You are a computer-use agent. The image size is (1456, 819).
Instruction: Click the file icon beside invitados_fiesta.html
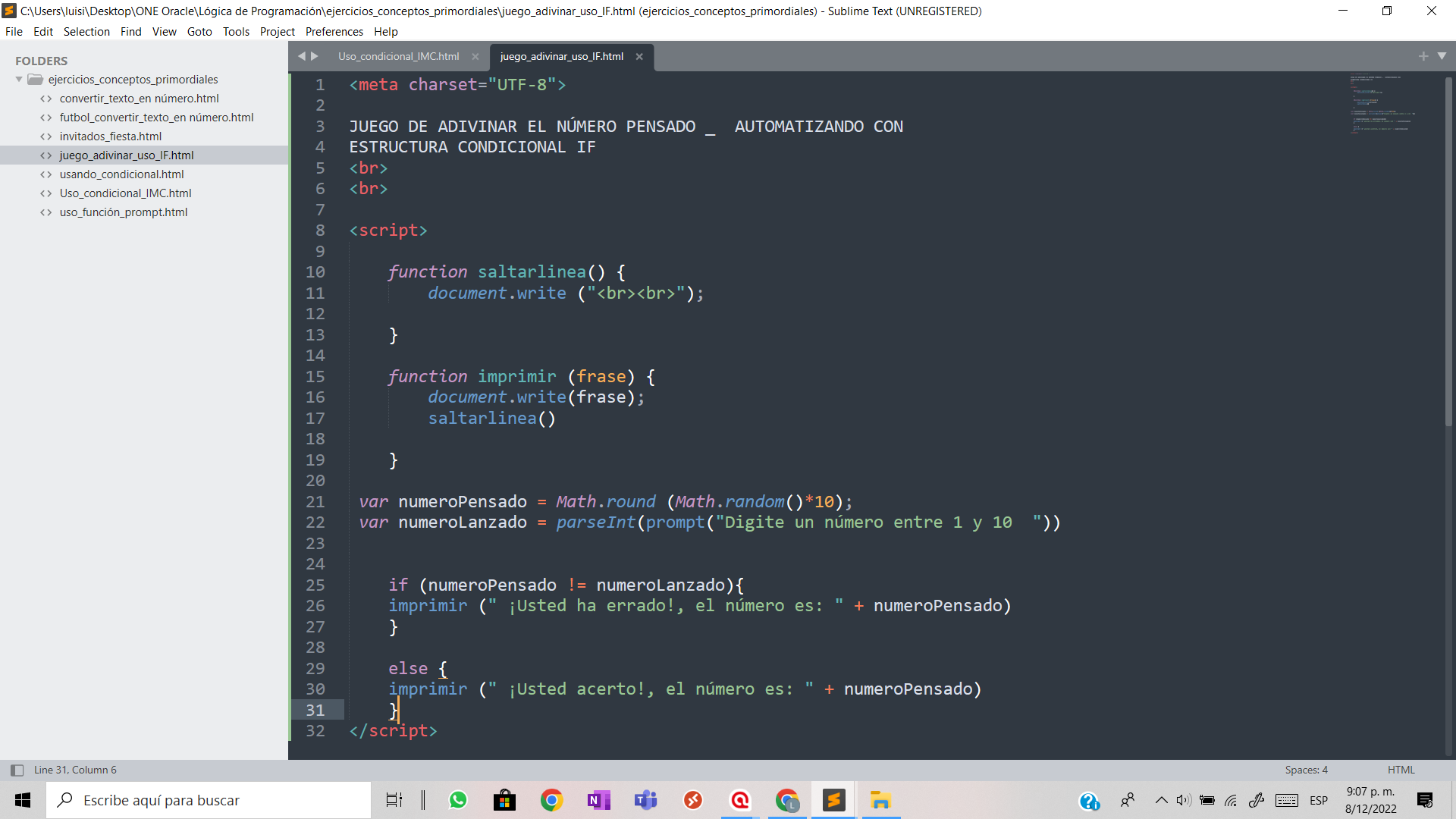(46, 136)
